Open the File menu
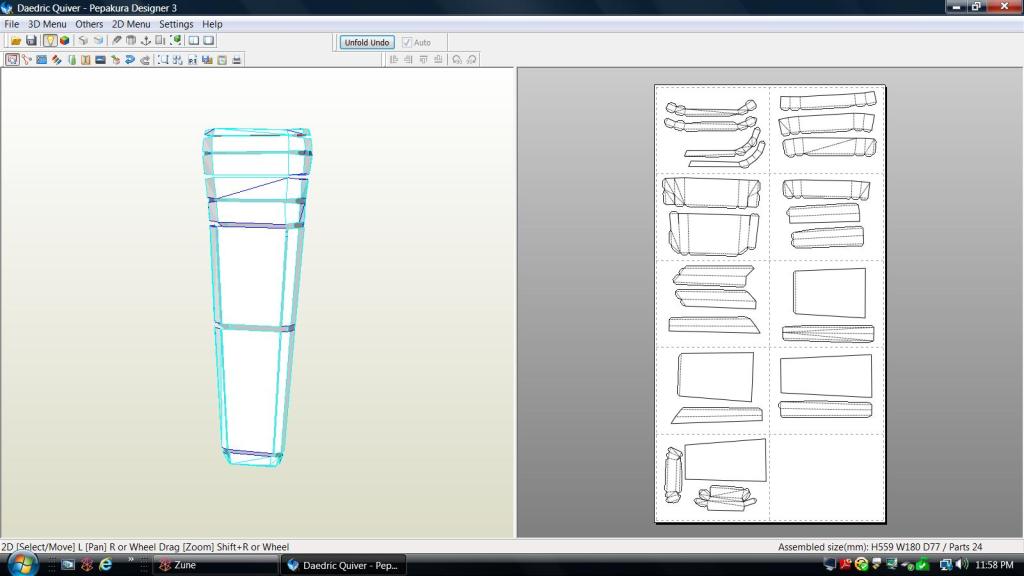The image size is (1024, 576). pos(12,24)
